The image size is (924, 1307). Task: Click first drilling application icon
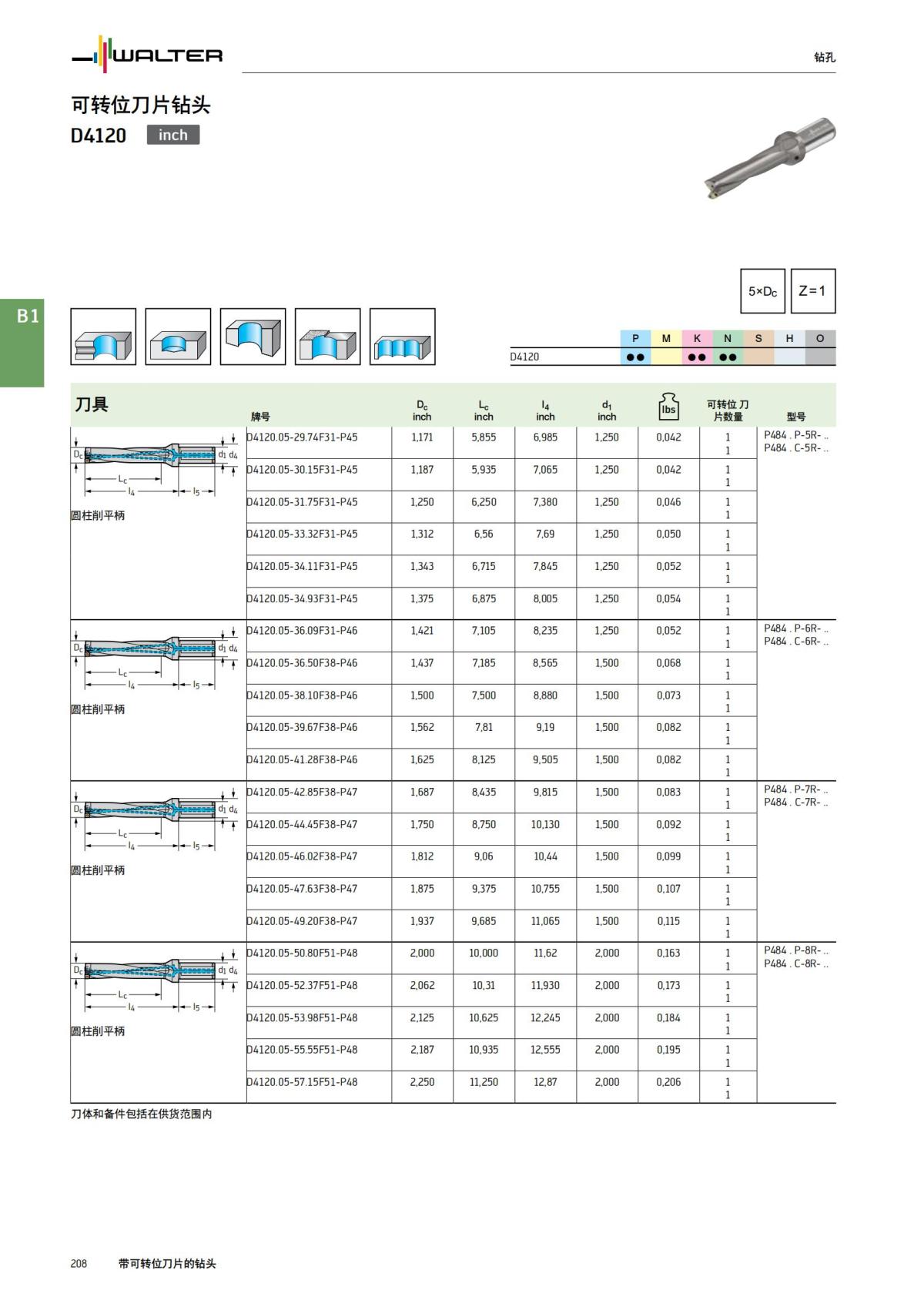[103, 337]
